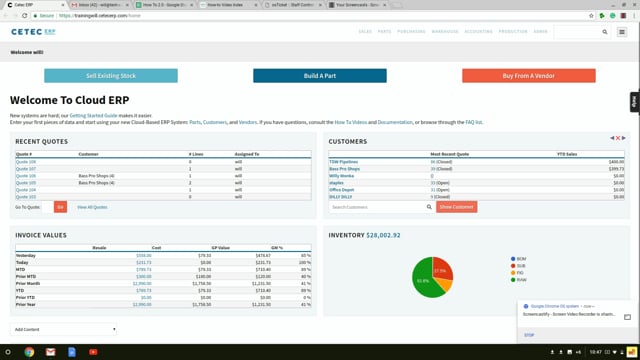Open Quote 108 in Recent Quotes

(26, 162)
